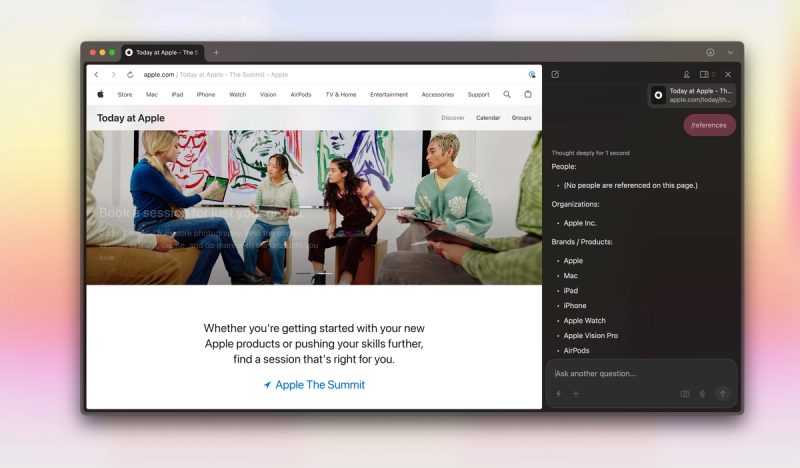This screenshot has width=800, height=468.
Task: Click the Mac entry in the assistant list
Action: [x=570, y=276]
